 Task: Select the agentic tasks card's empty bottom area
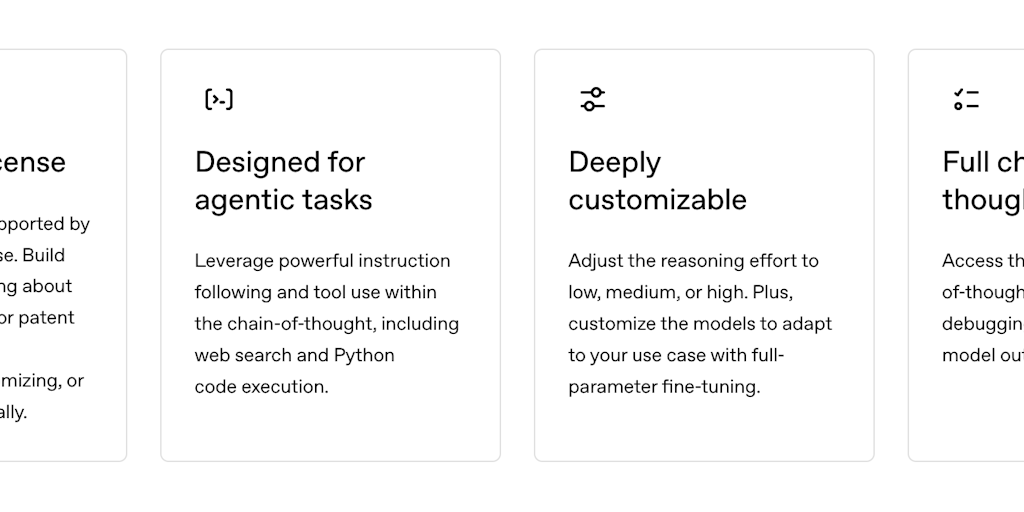[x=330, y=430]
